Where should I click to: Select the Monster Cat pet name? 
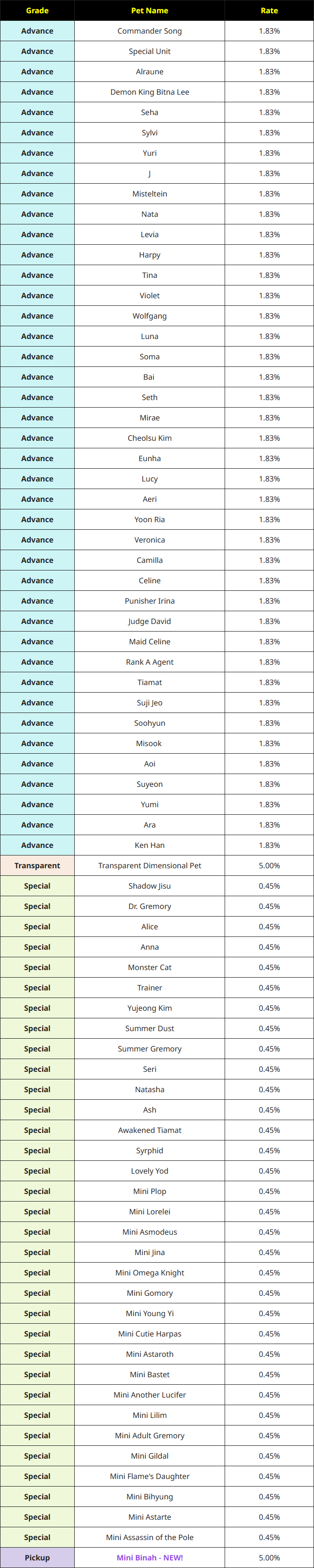150,967
